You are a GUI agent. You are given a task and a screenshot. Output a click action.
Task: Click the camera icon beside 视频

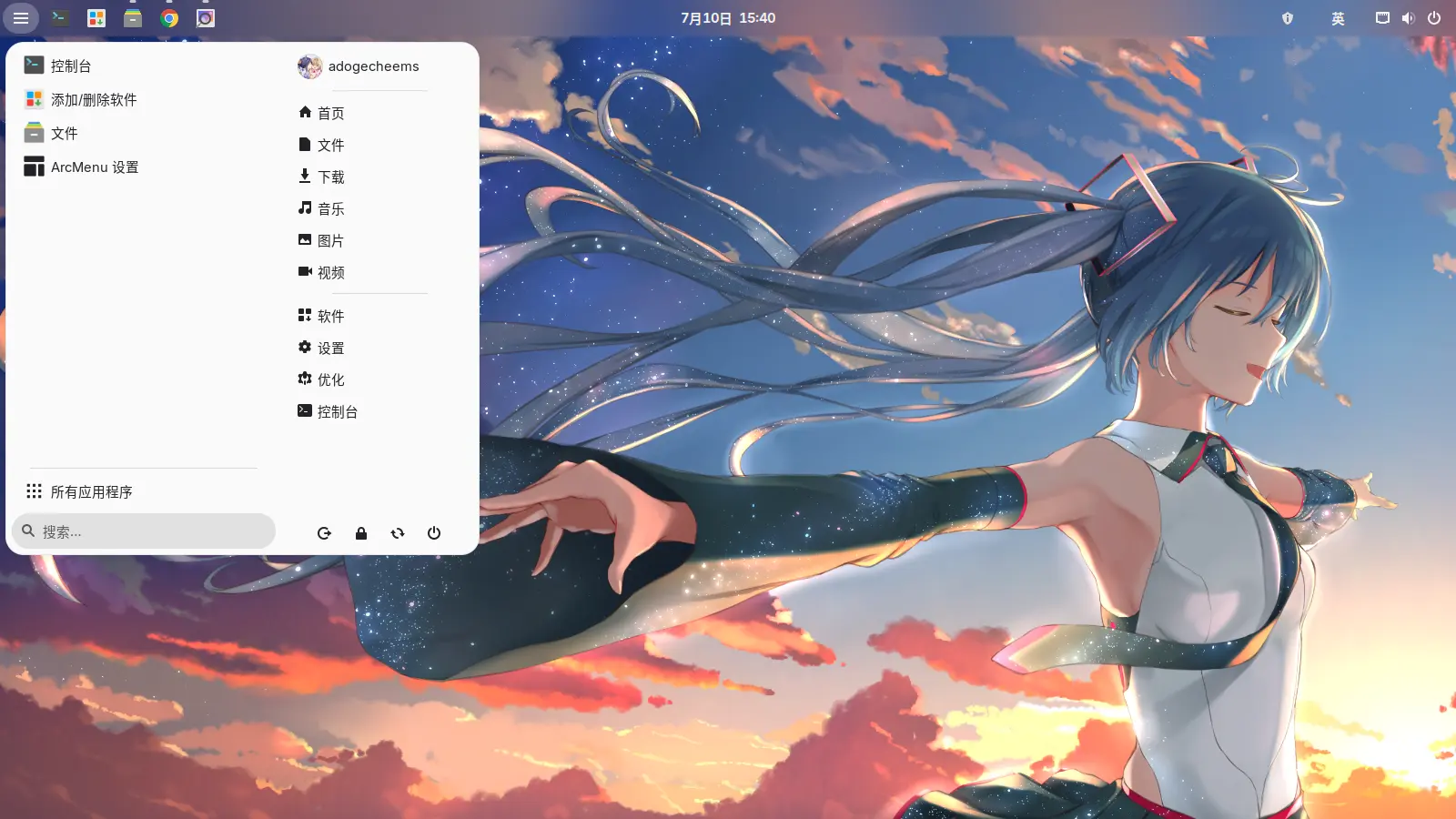tap(305, 271)
